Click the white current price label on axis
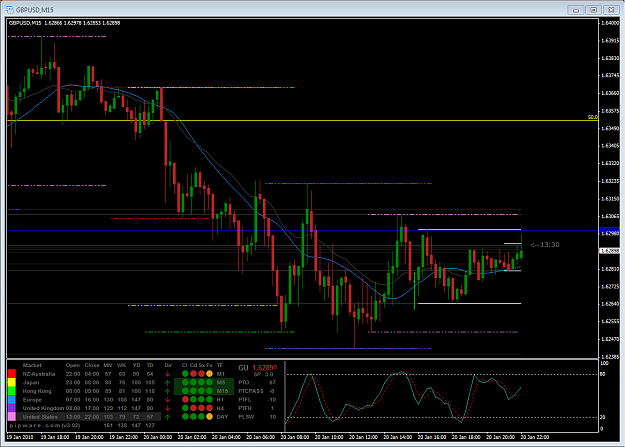Viewport: 625px width, 447px height. tap(609, 251)
